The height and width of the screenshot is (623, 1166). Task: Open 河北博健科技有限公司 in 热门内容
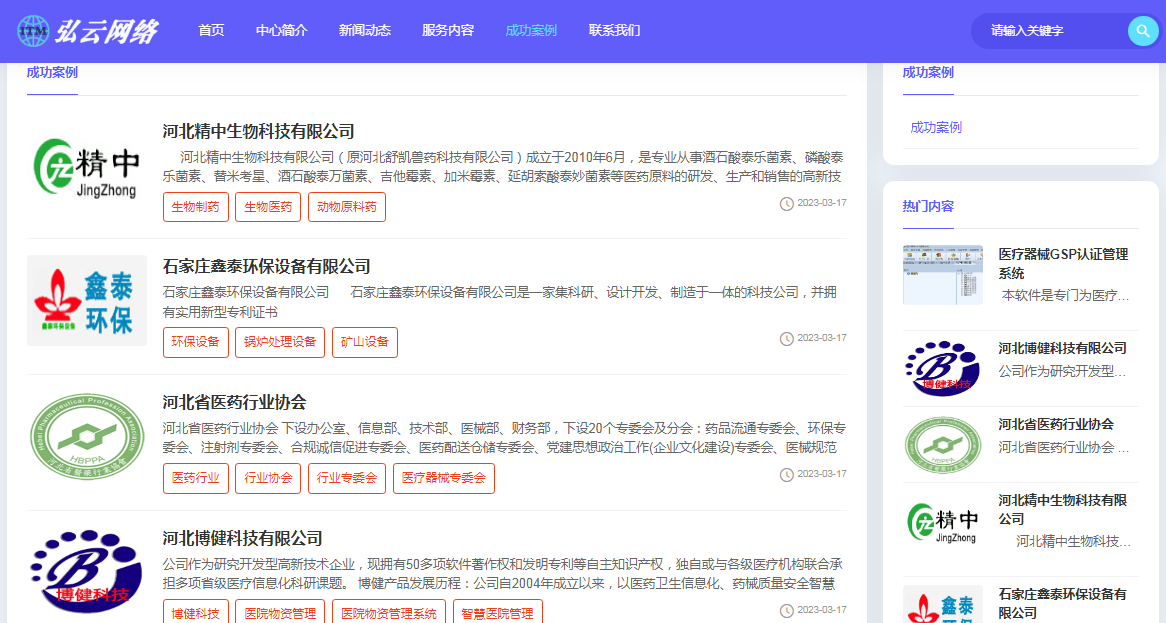1063,348
